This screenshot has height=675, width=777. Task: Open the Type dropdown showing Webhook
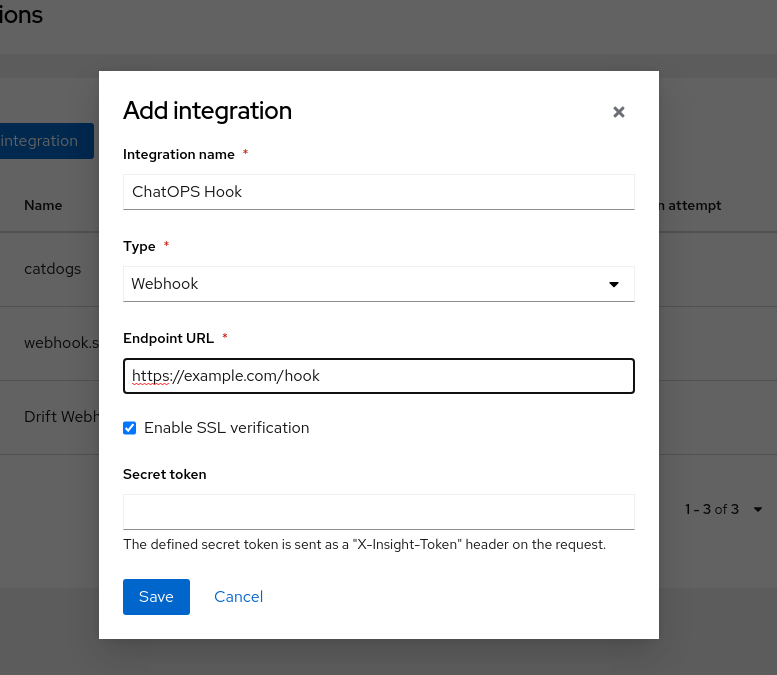pos(378,284)
